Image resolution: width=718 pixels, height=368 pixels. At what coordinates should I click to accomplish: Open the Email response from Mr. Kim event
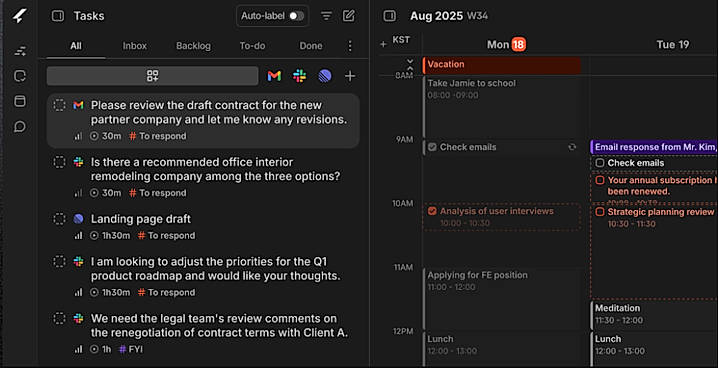[x=654, y=147]
